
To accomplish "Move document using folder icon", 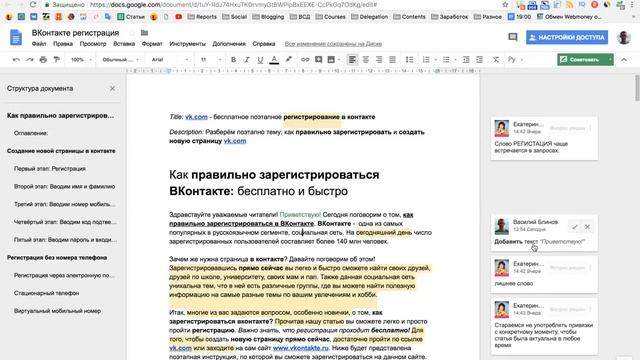I will coord(144,33).
